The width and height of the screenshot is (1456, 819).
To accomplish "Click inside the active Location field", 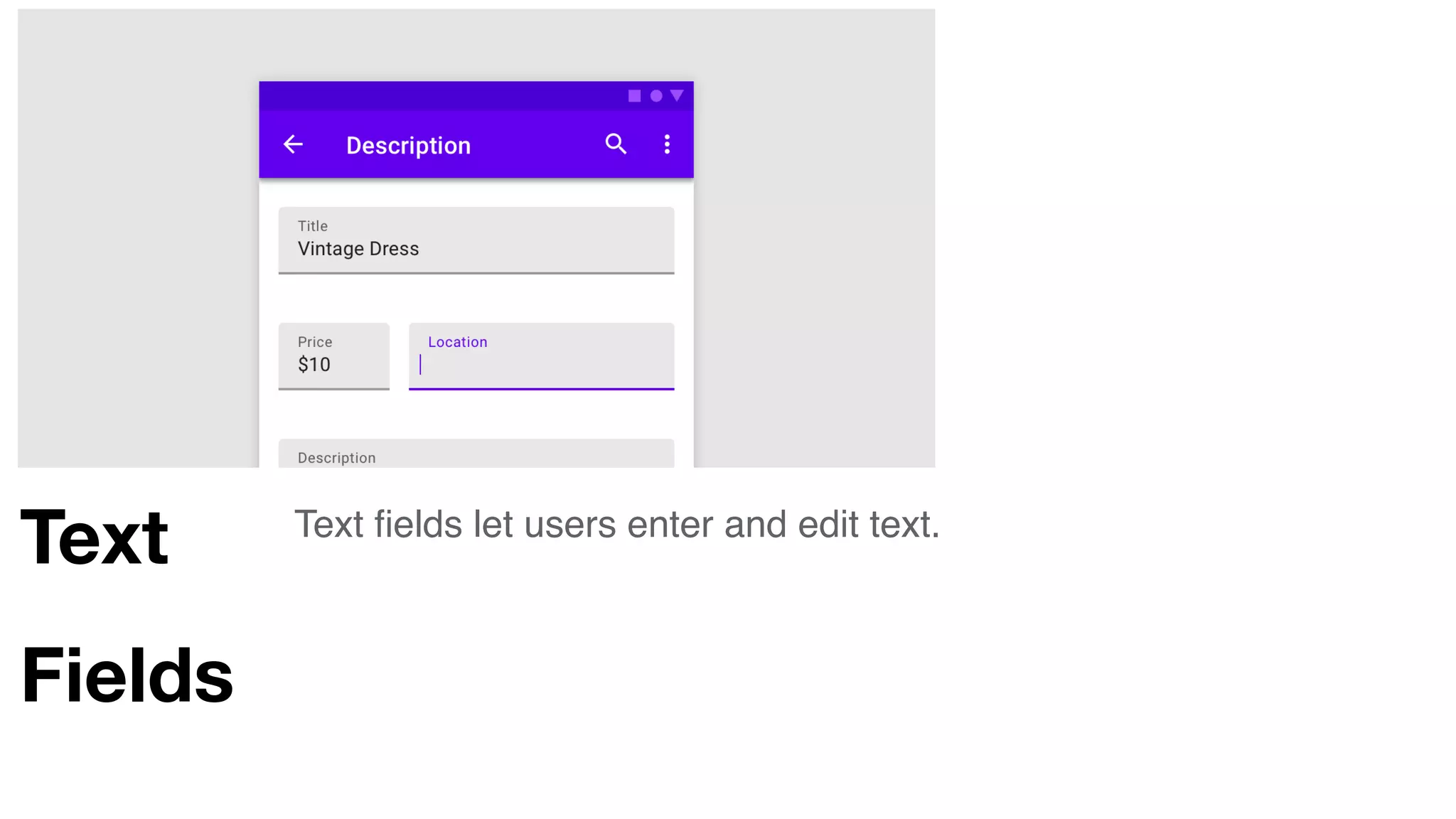I will pyautogui.click(x=541, y=356).
